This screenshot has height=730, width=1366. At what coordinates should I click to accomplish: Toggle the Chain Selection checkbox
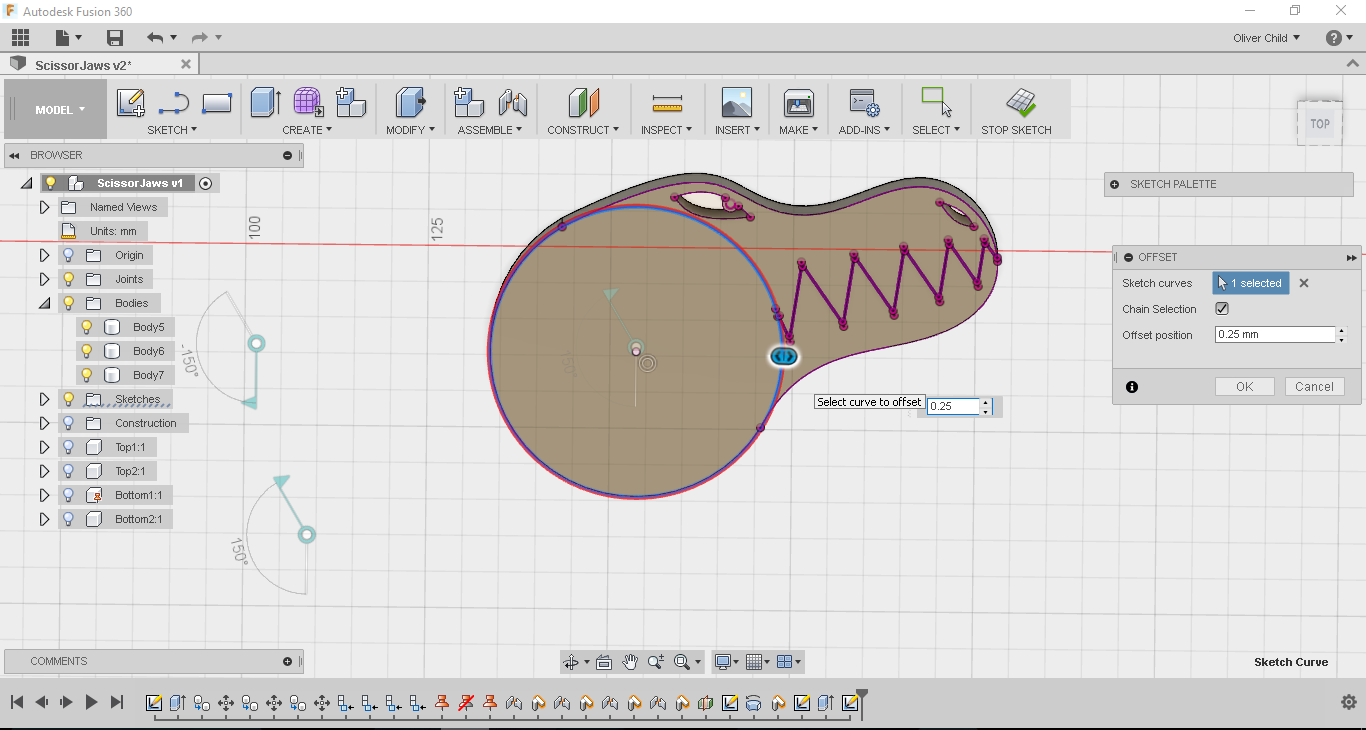pos(1222,309)
